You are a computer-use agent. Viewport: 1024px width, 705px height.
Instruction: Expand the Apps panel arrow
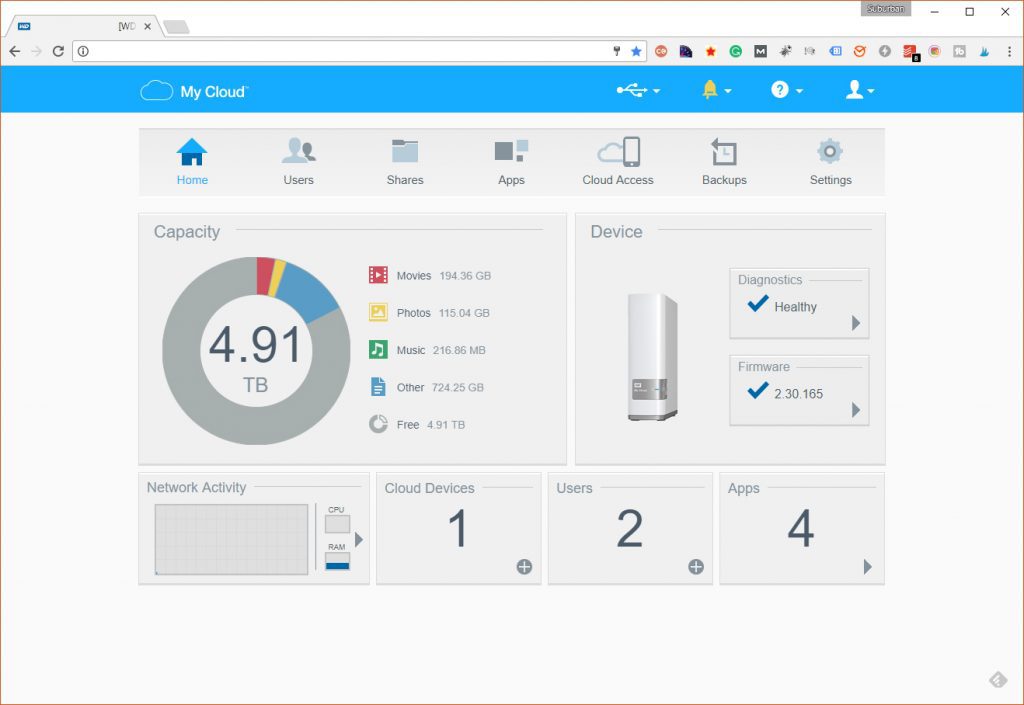tap(867, 567)
